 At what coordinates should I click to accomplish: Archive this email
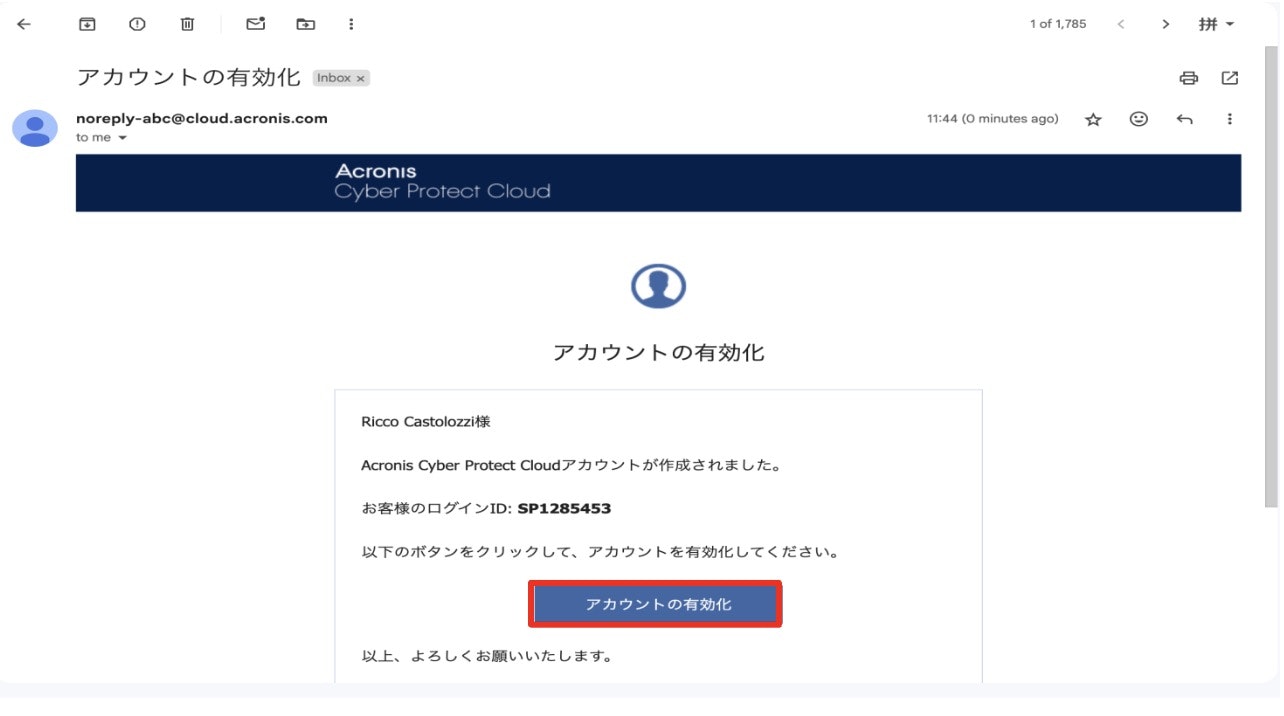pyautogui.click(x=87, y=24)
